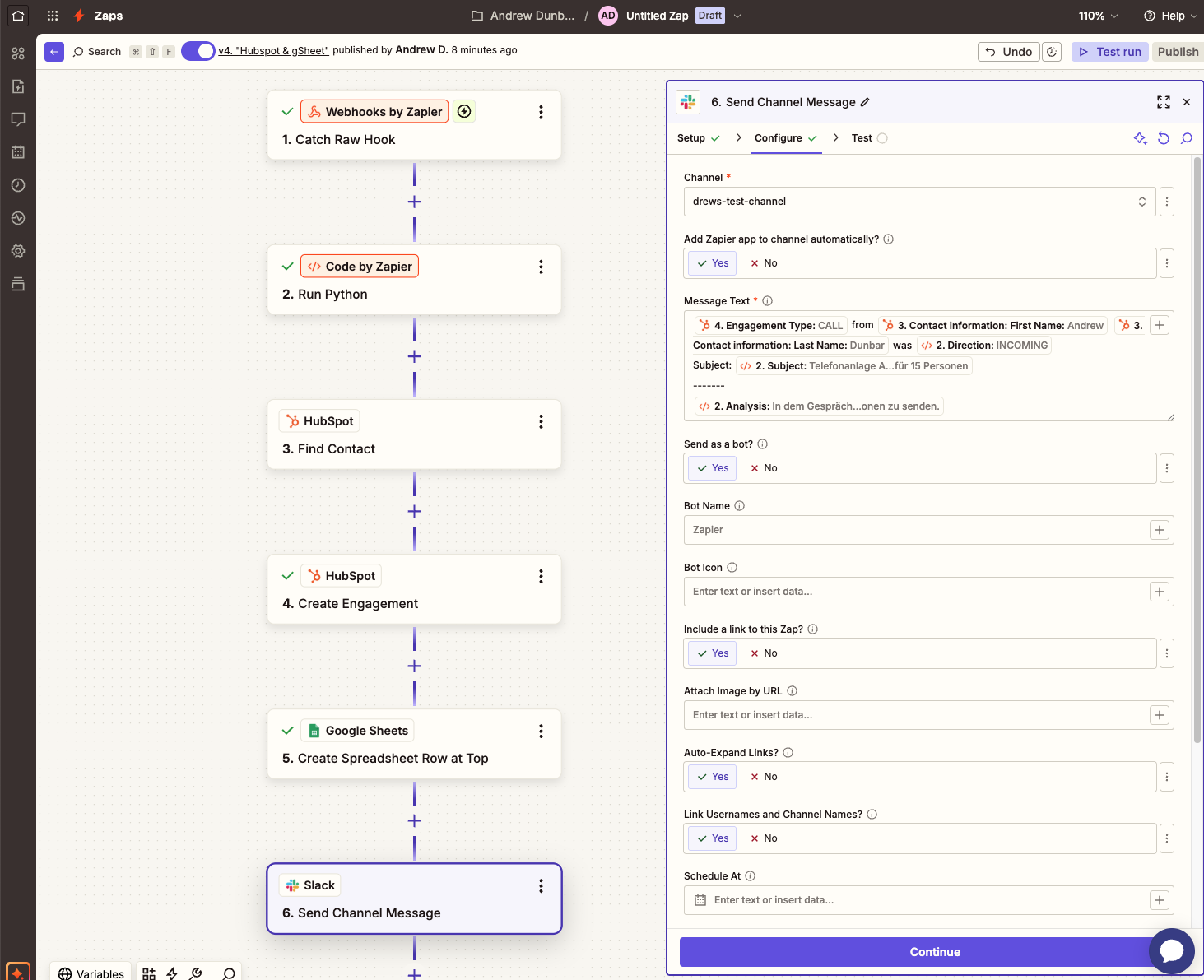Switch to the Configure tab

(786, 138)
